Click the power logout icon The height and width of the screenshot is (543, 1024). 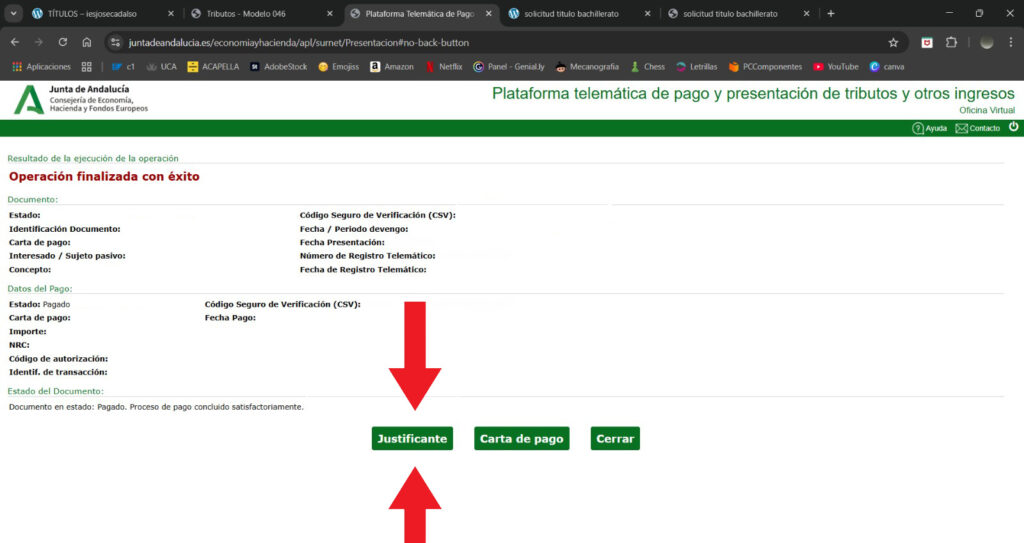coord(1013,127)
